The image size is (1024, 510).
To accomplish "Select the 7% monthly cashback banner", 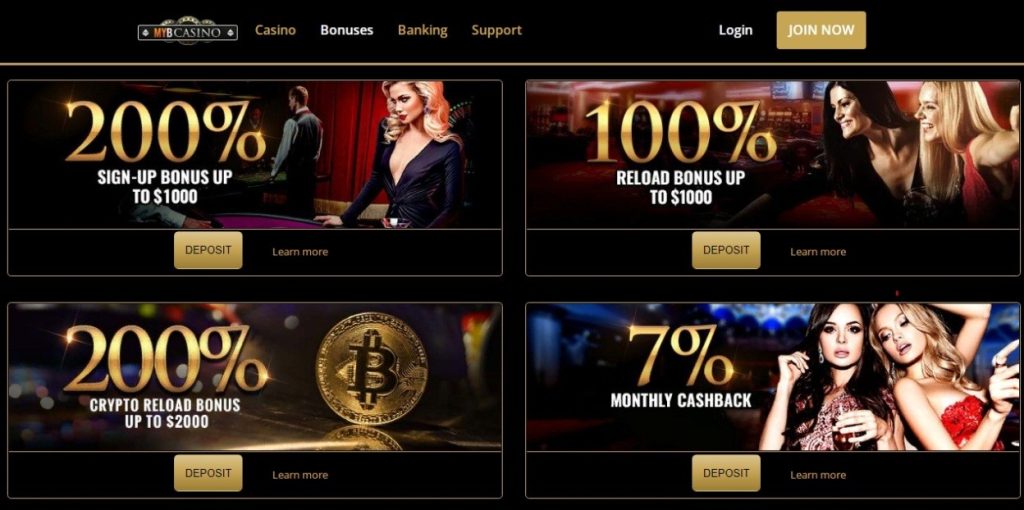I will tap(773, 377).
